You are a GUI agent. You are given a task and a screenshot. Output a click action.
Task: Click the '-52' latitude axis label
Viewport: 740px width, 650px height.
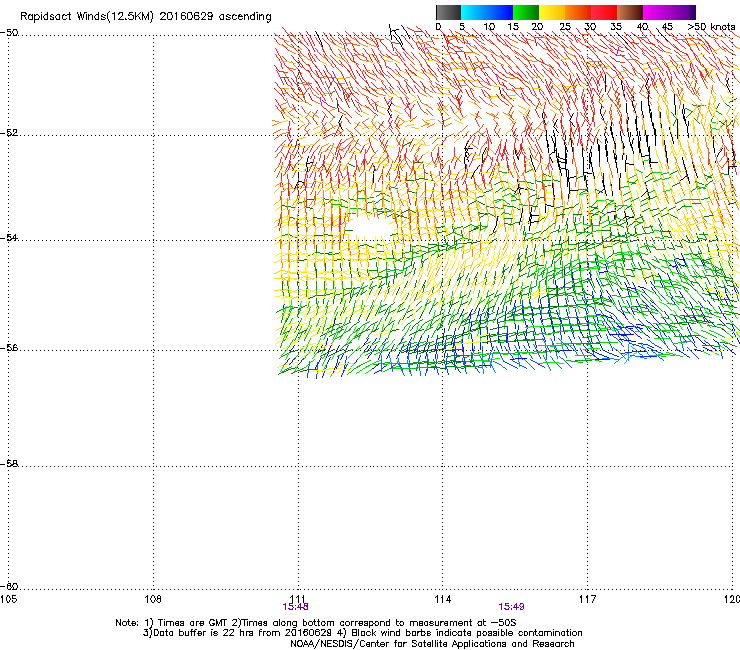(x=9, y=133)
